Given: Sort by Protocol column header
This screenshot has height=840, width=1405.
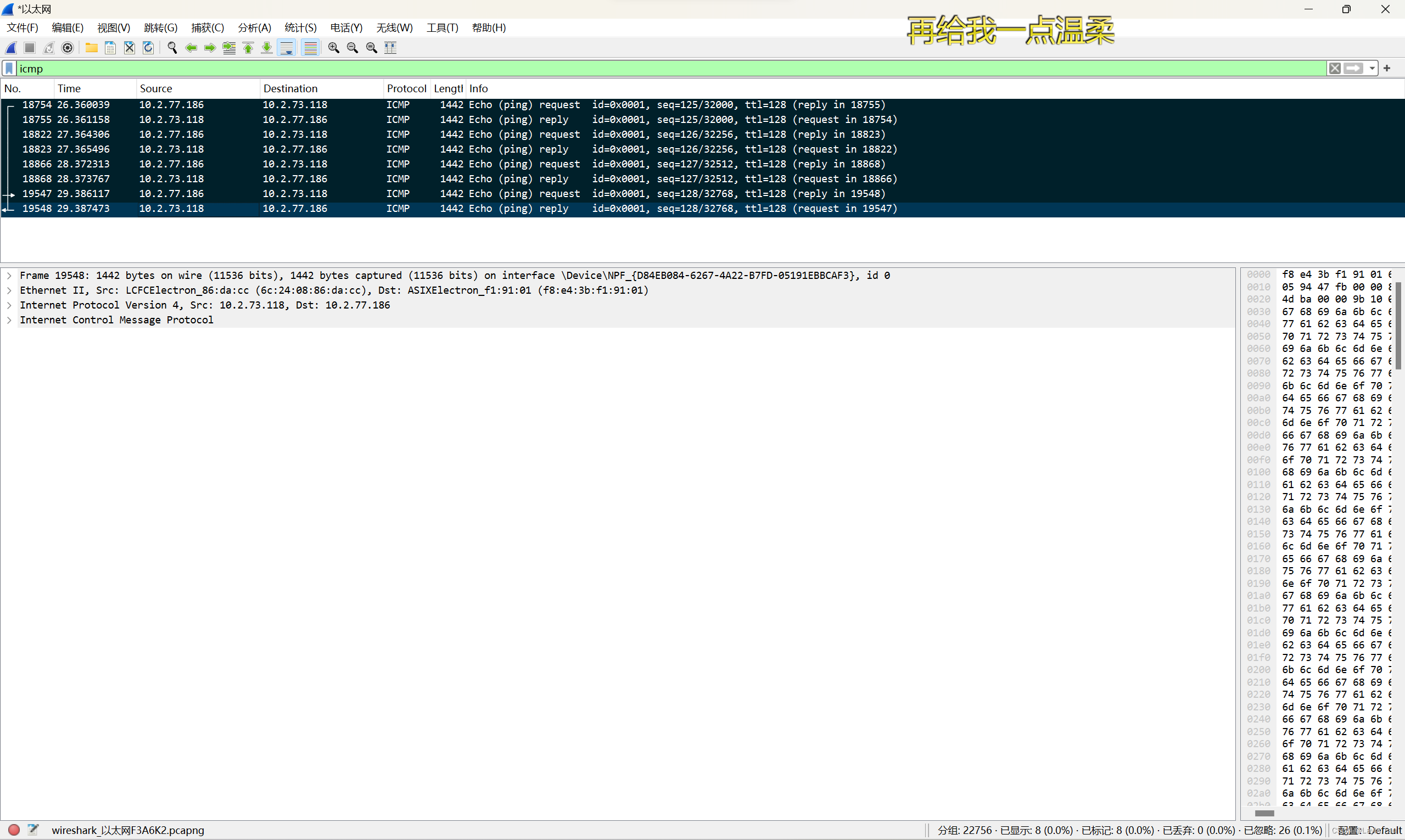Looking at the screenshot, I should (x=407, y=88).
